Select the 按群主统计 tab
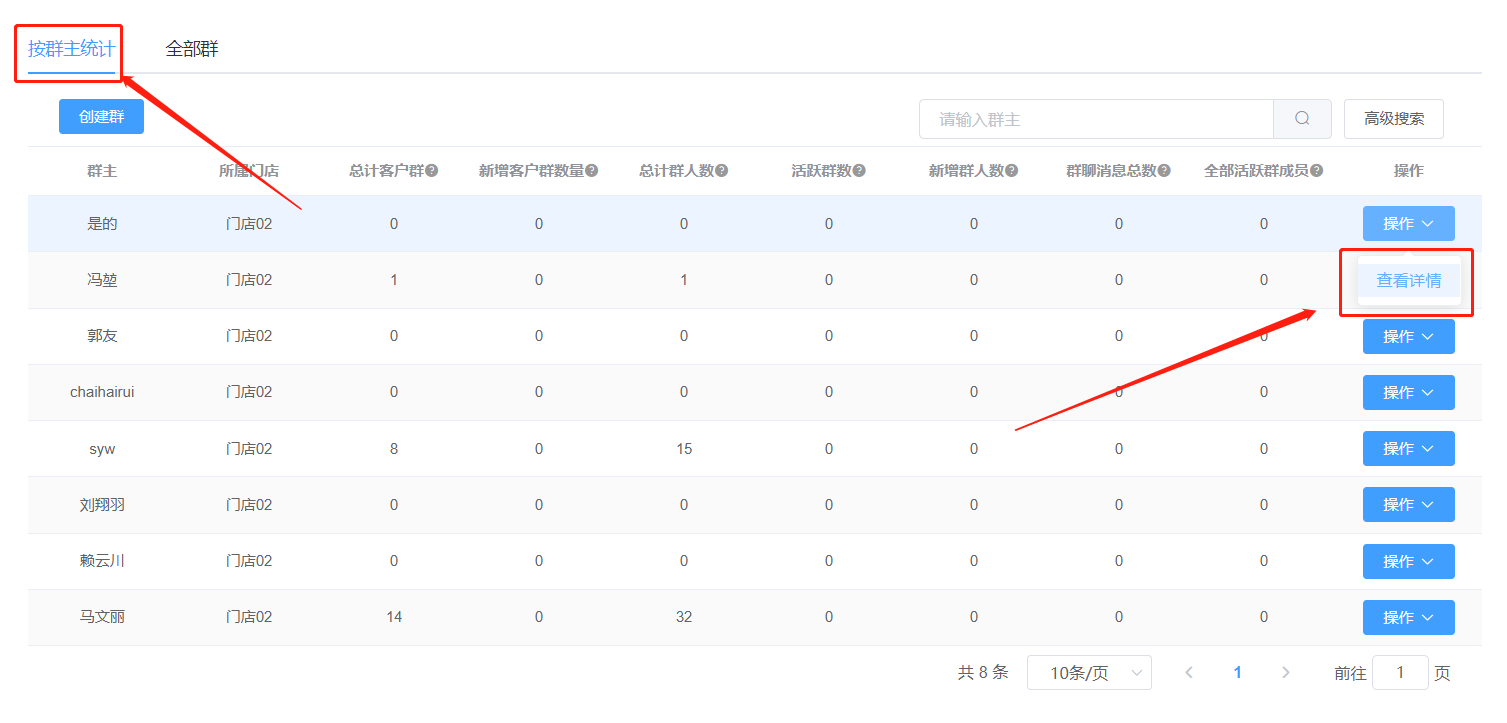This screenshot has width=1507, height=723. click(71, 49)
